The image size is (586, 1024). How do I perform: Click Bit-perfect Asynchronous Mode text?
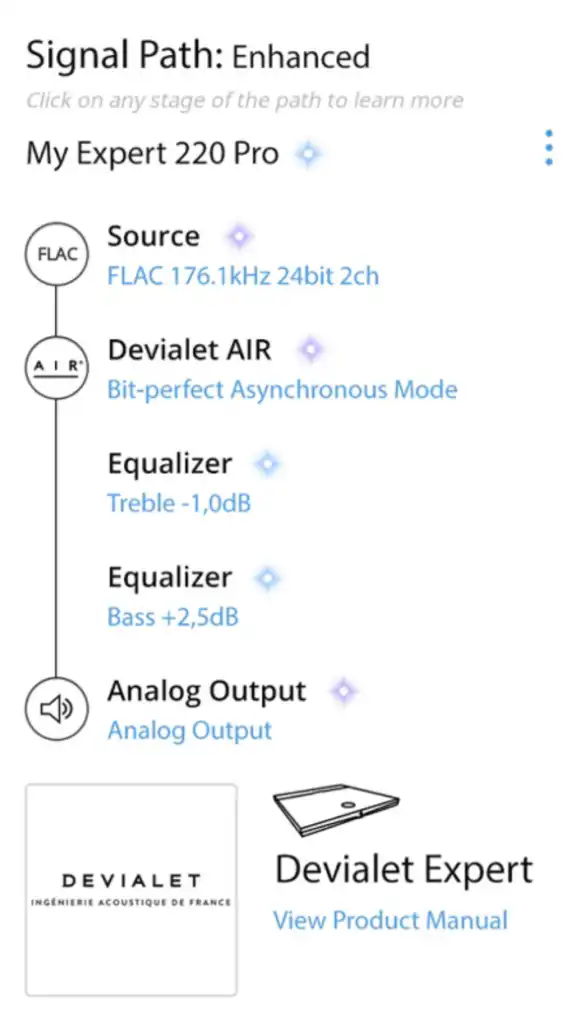point(282,390)
